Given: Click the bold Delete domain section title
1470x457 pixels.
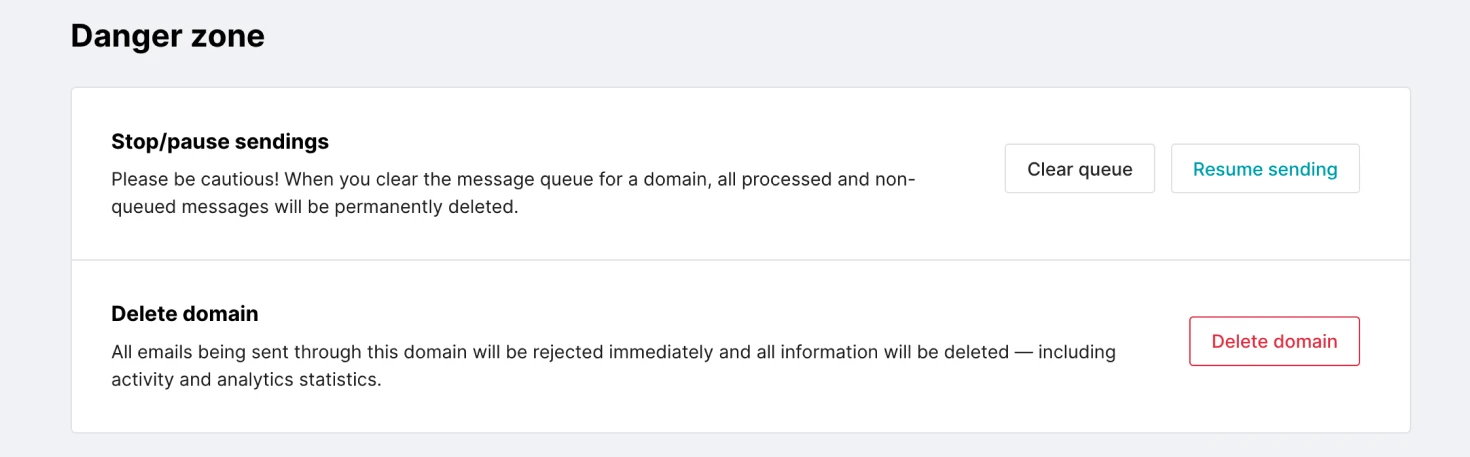Looking at the screenshot, I should (x=185, y=314).
